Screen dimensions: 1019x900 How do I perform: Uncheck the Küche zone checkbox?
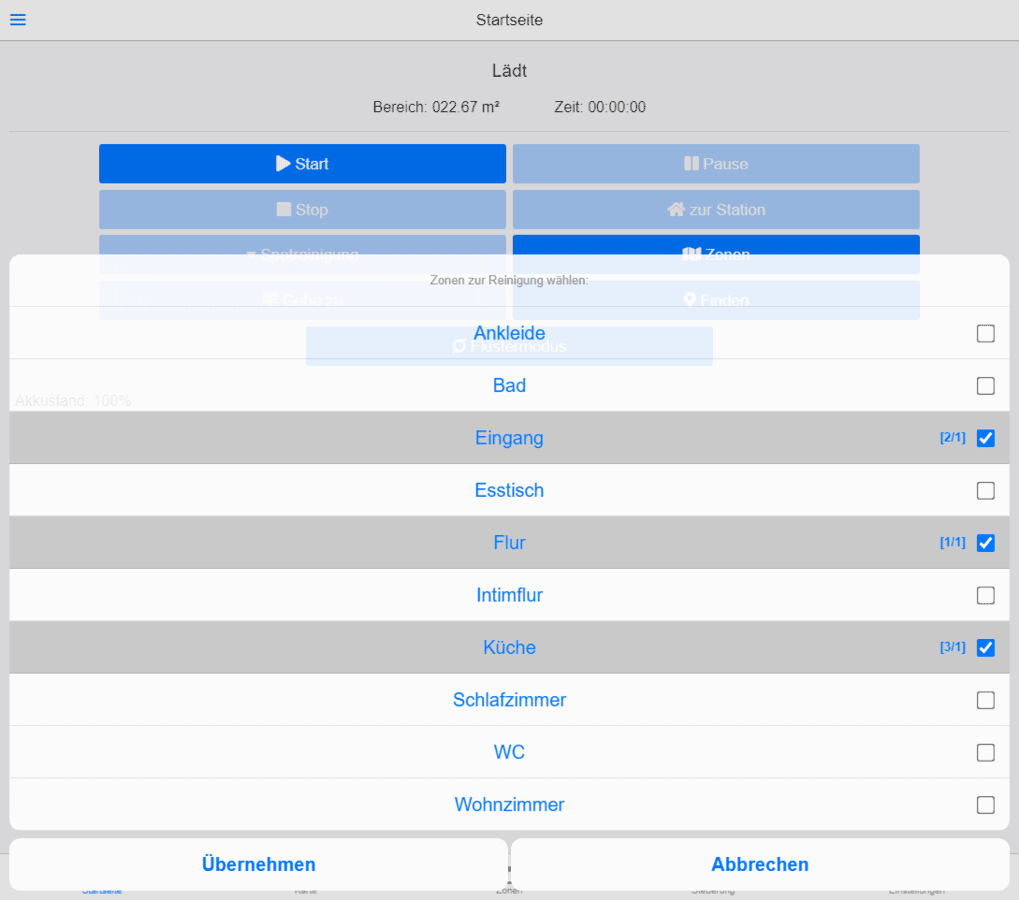(985, 648)
